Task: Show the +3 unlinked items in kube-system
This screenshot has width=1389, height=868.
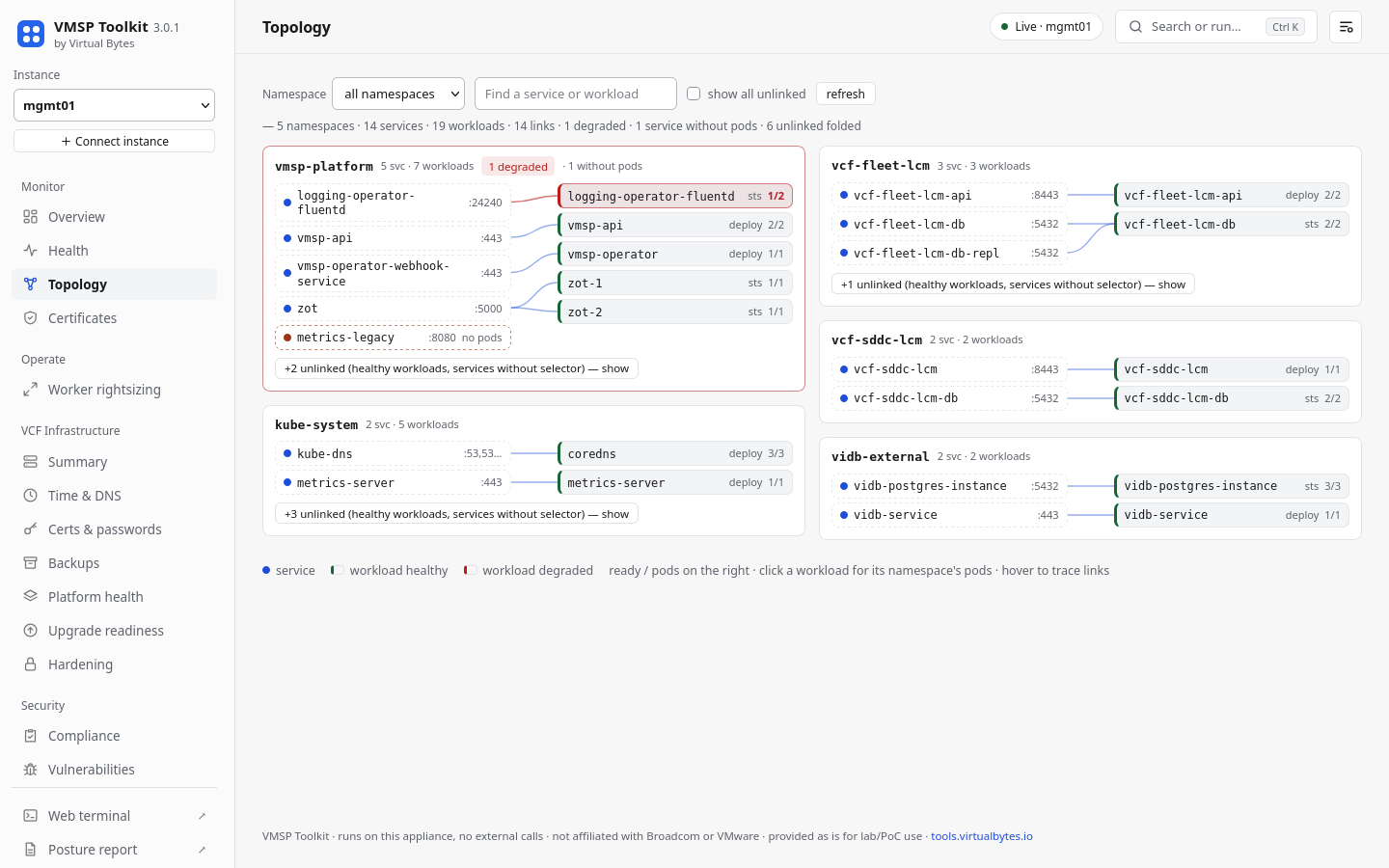Action: click(456, 514)
